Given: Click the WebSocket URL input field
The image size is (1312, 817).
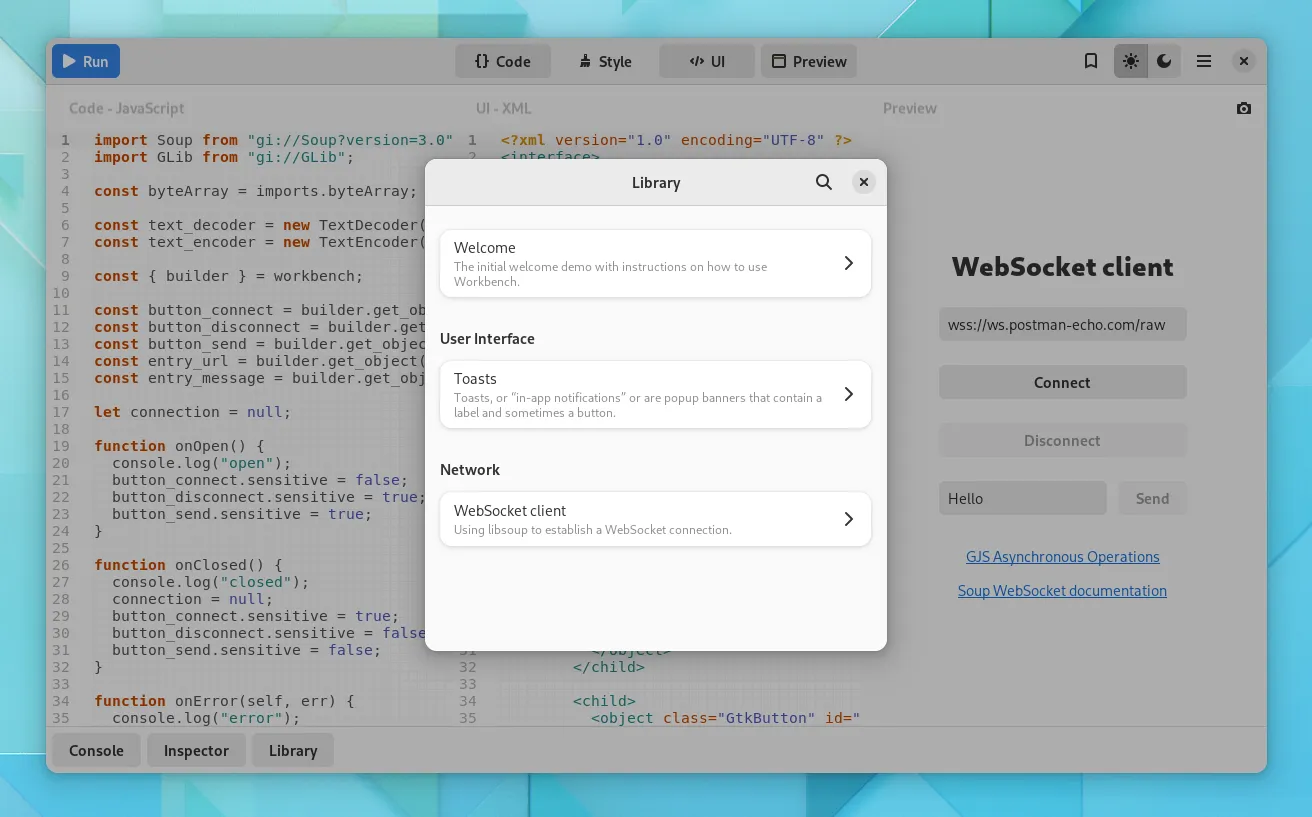Looking at the screenshot, I should tap(1062, 324).
